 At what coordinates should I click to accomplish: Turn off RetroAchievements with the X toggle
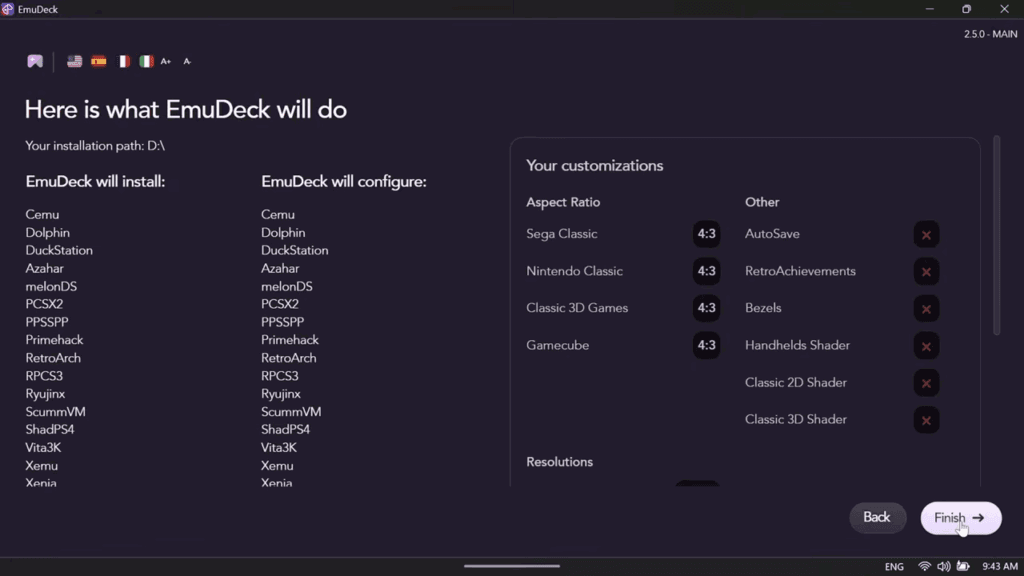coord(925,271)
